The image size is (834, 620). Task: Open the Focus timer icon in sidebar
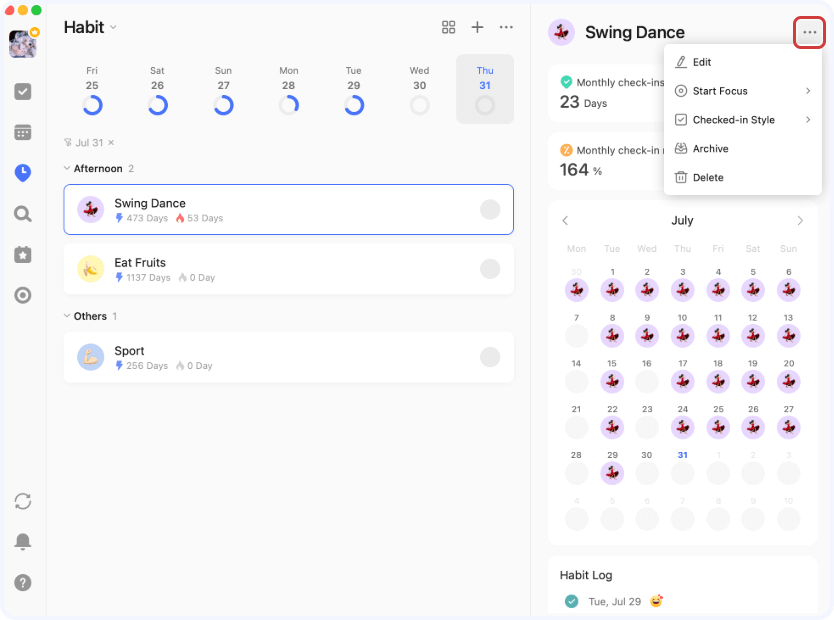click(23, 295)
